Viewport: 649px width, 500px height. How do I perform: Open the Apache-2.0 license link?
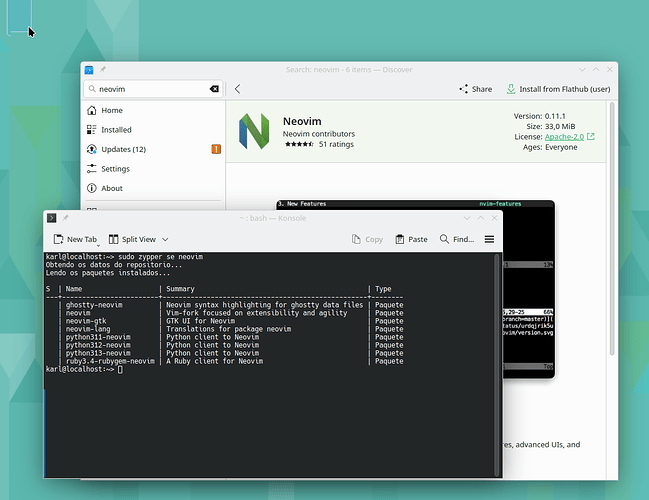[564, 137]
